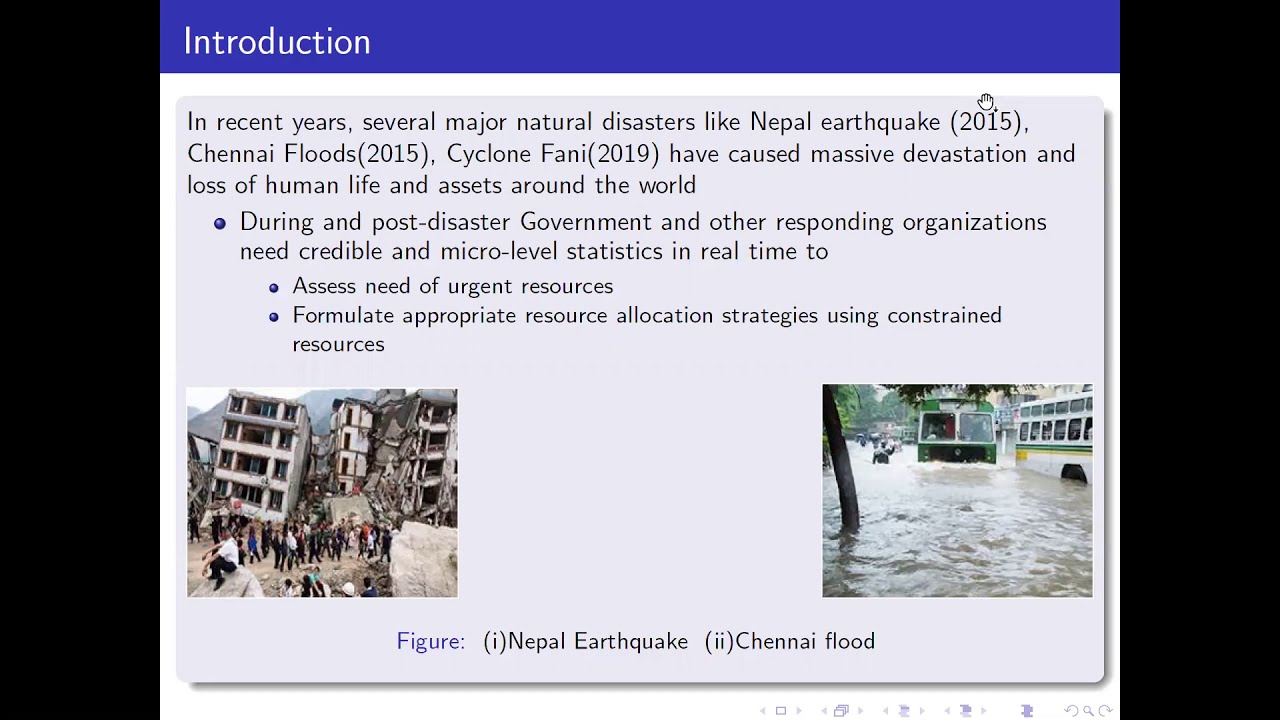This screenshot has height=720, width=1280.
Task: Jump to next section arrow
Action: coord(984,711)
